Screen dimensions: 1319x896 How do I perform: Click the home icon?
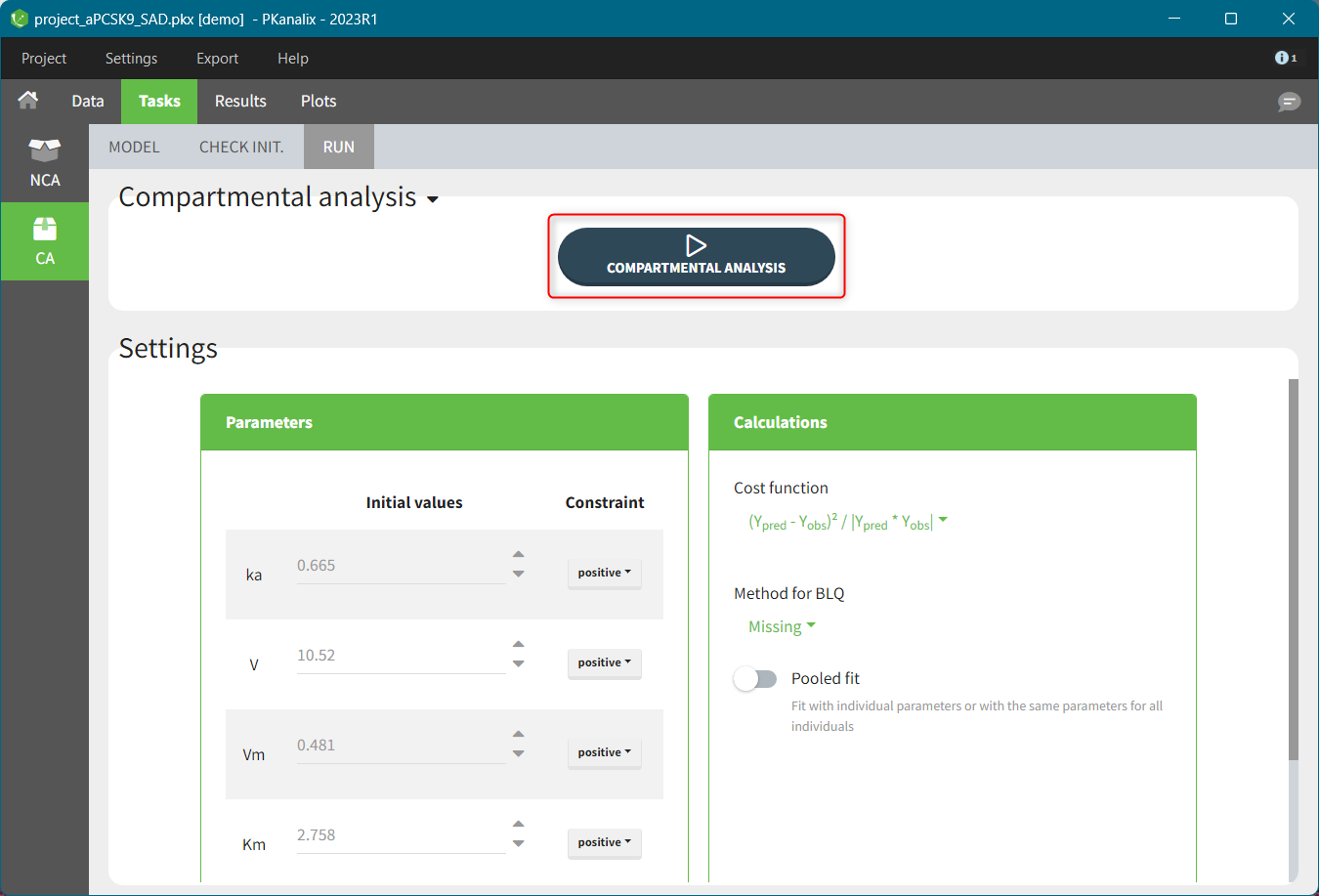pos(28,101)
